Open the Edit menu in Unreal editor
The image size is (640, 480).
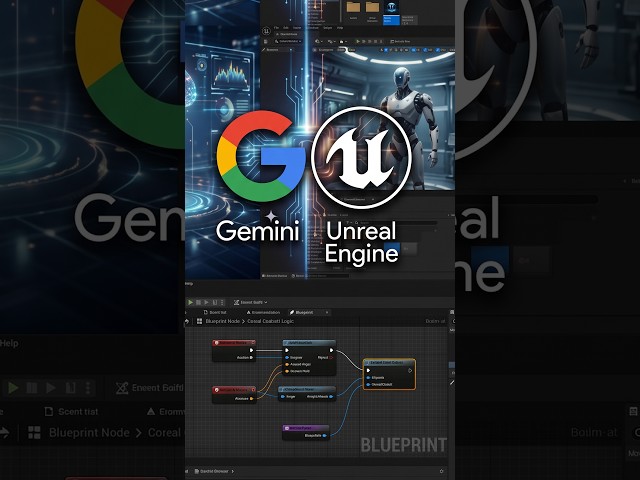pyautogui.click(x=286, y=28)
